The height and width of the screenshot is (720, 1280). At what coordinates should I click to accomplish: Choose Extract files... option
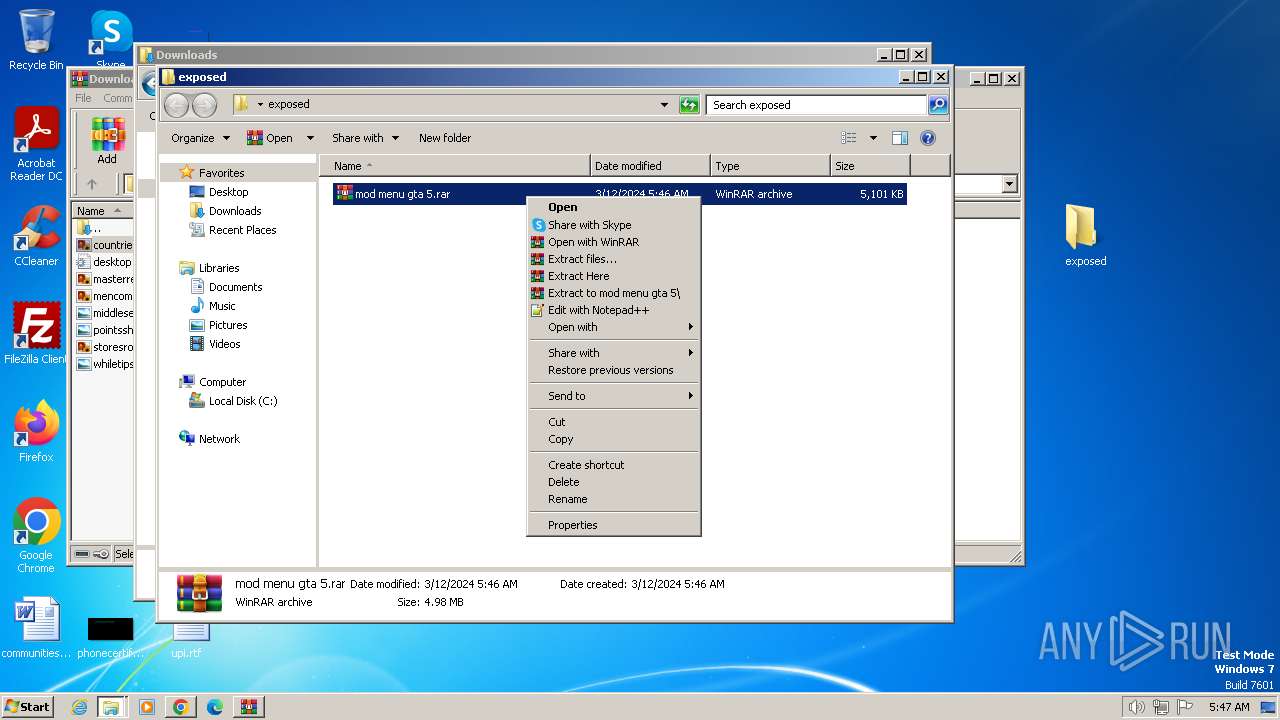614,259
